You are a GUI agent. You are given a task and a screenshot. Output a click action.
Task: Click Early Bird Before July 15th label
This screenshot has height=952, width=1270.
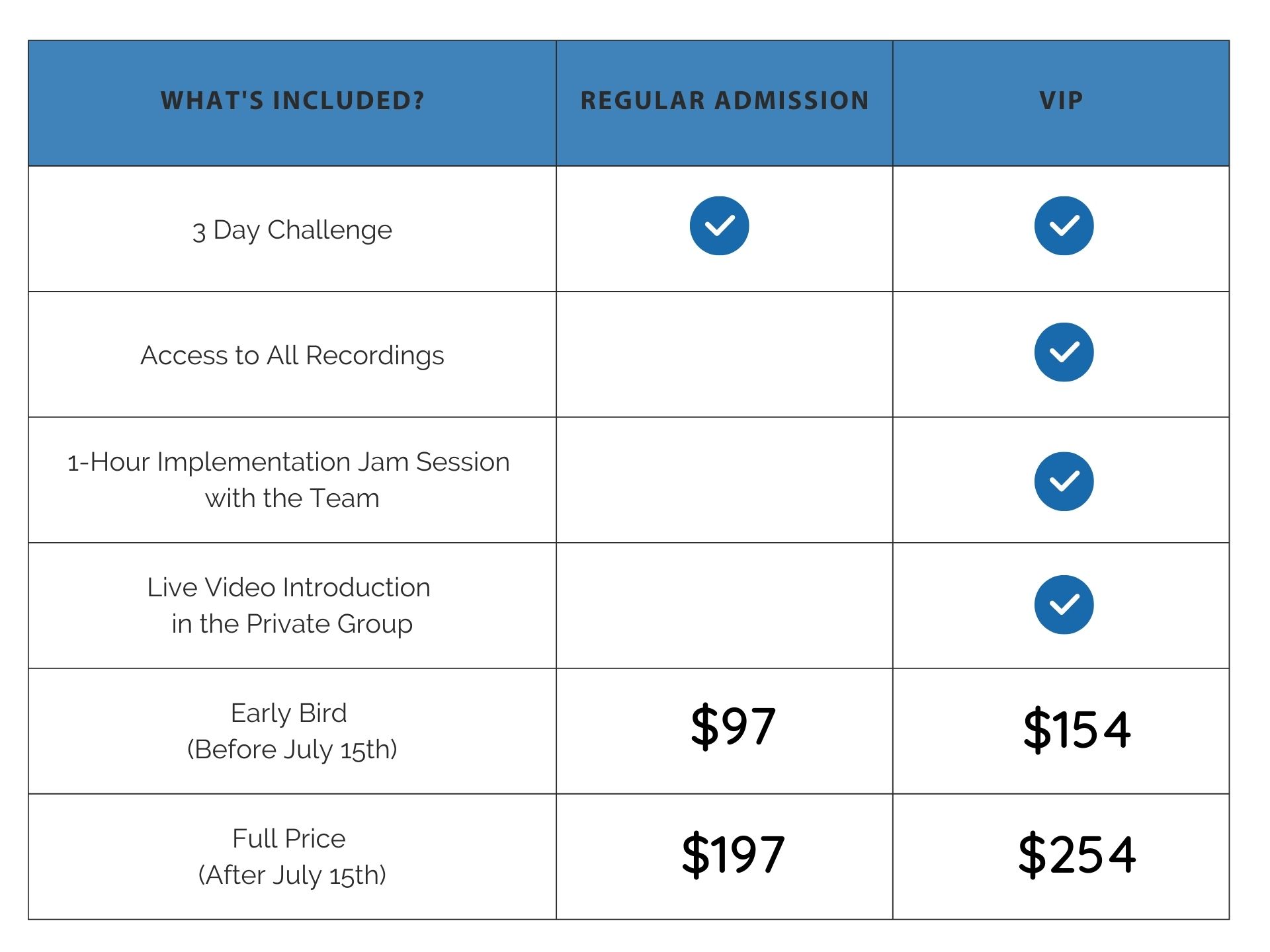pyautogui.click(x=291, y=731)
